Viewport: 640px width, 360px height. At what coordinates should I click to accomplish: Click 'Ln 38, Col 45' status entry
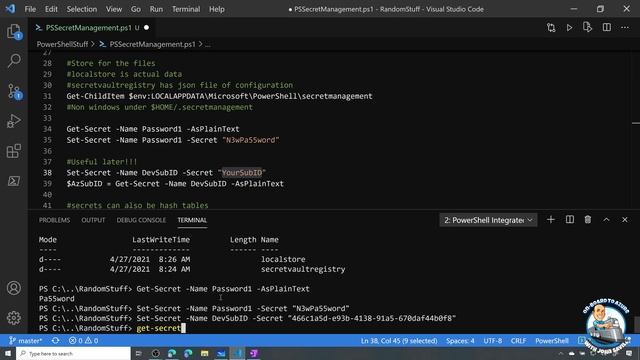pos(399,340)
